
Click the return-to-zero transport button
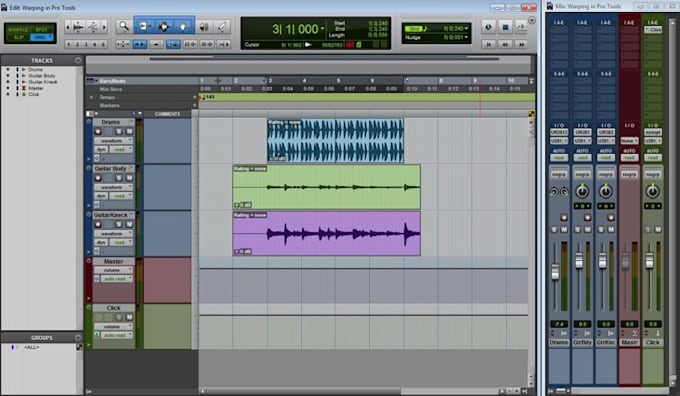[489, 44]
